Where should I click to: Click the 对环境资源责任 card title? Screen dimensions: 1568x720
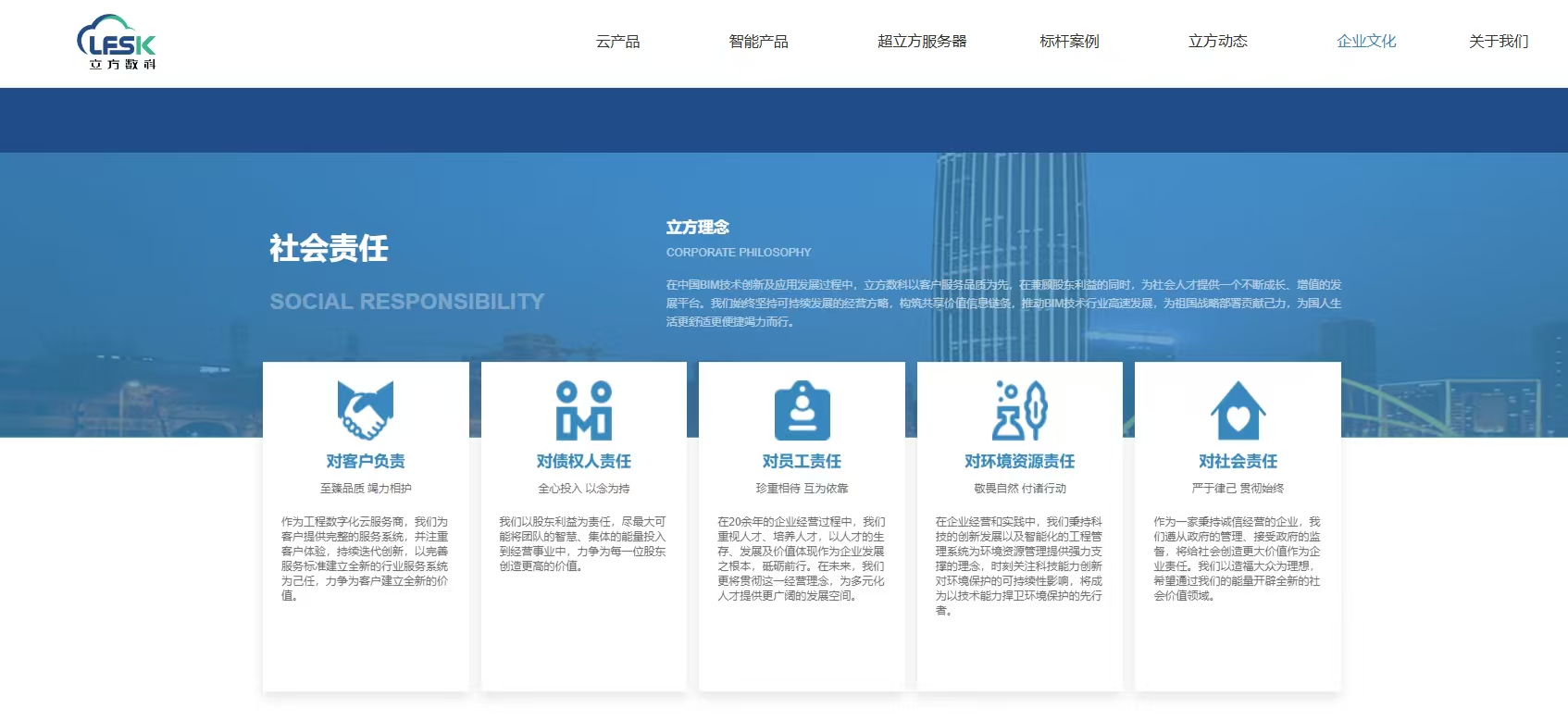point(1020,461)
